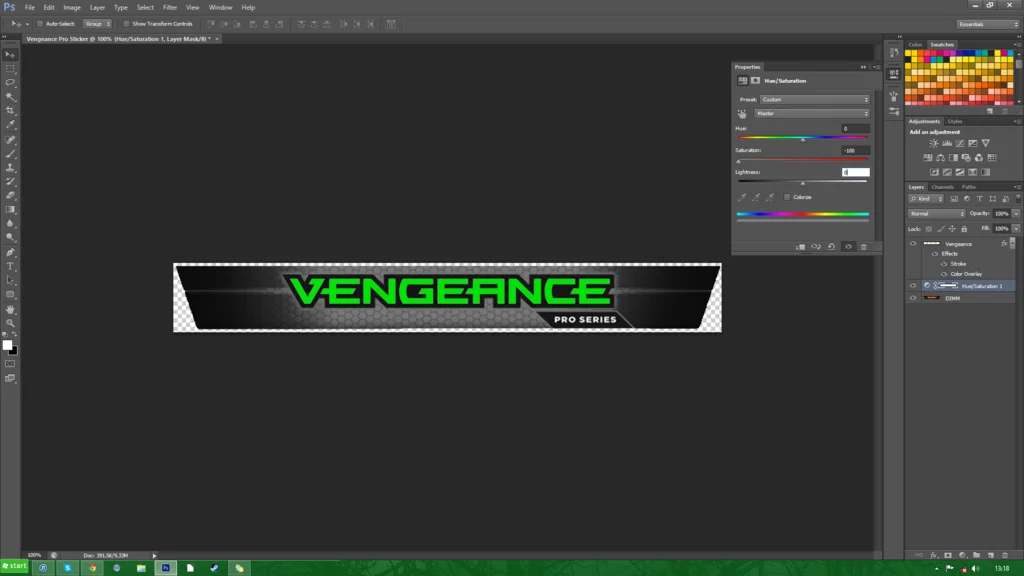Switch to the Styles tab
1024x576 pixels.
[x=955, y=121]
